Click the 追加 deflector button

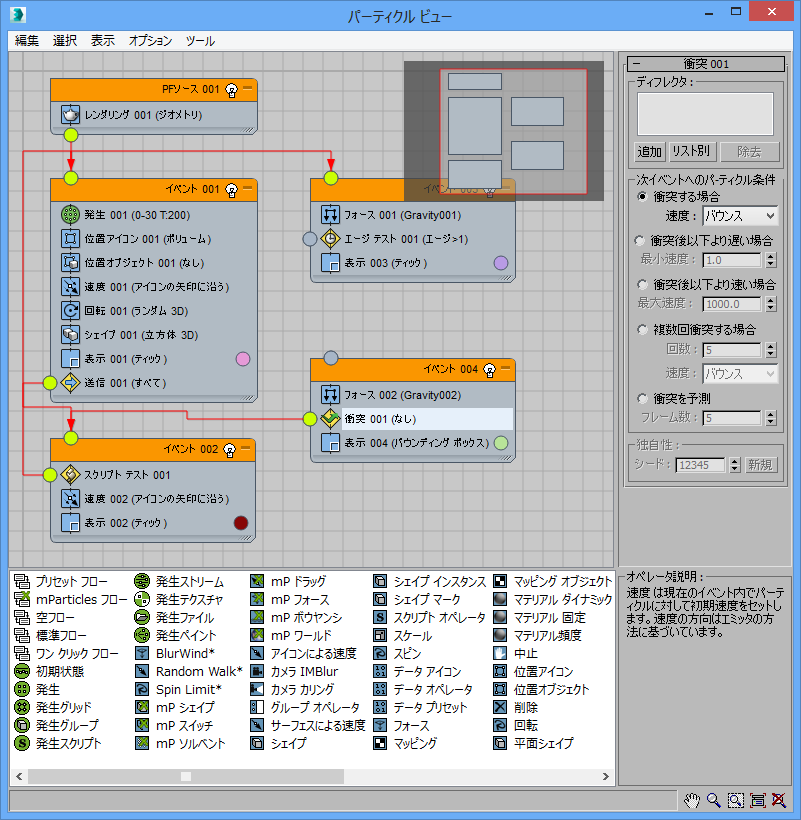(x=649, y=152)
